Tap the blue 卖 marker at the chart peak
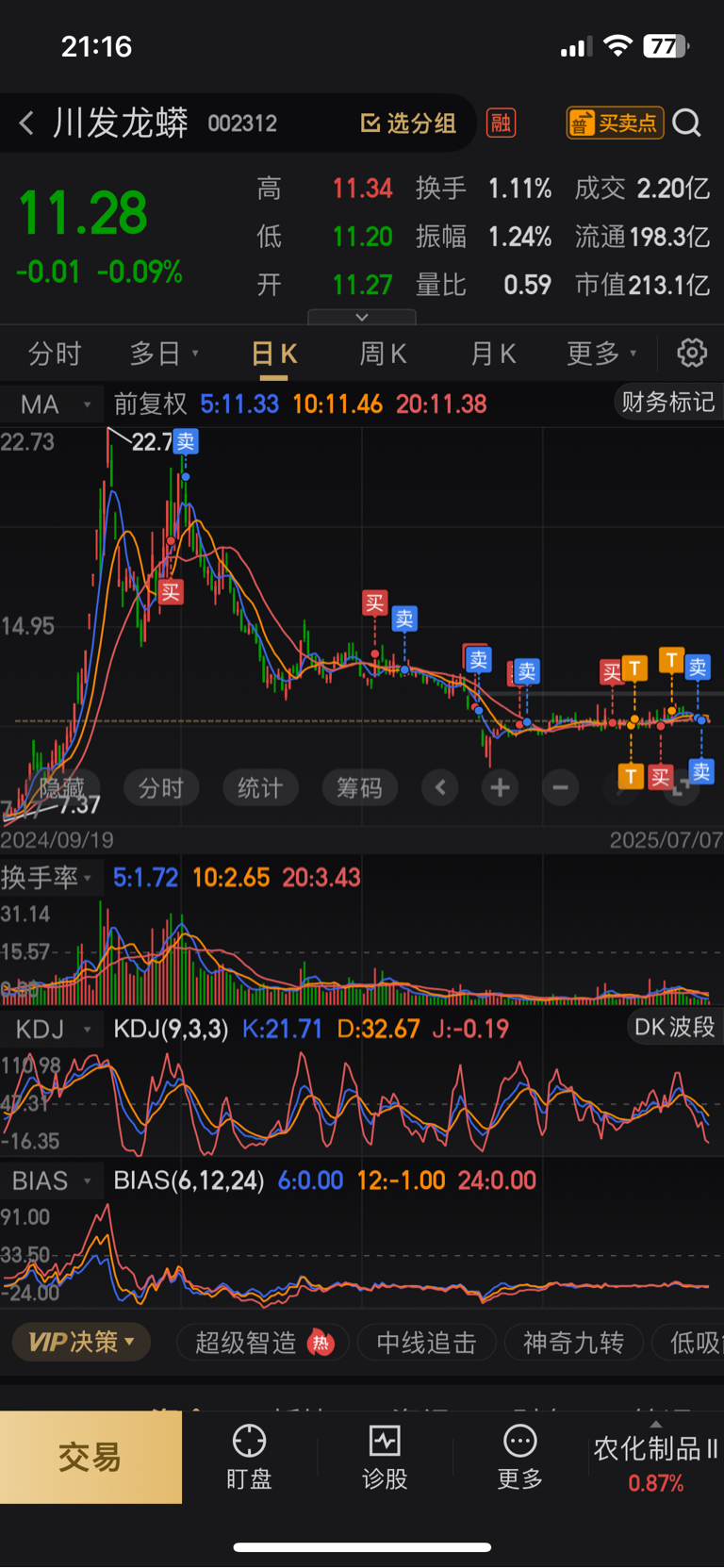The height and width of the screenshot is (1568, 724). [x=186, y=441]
